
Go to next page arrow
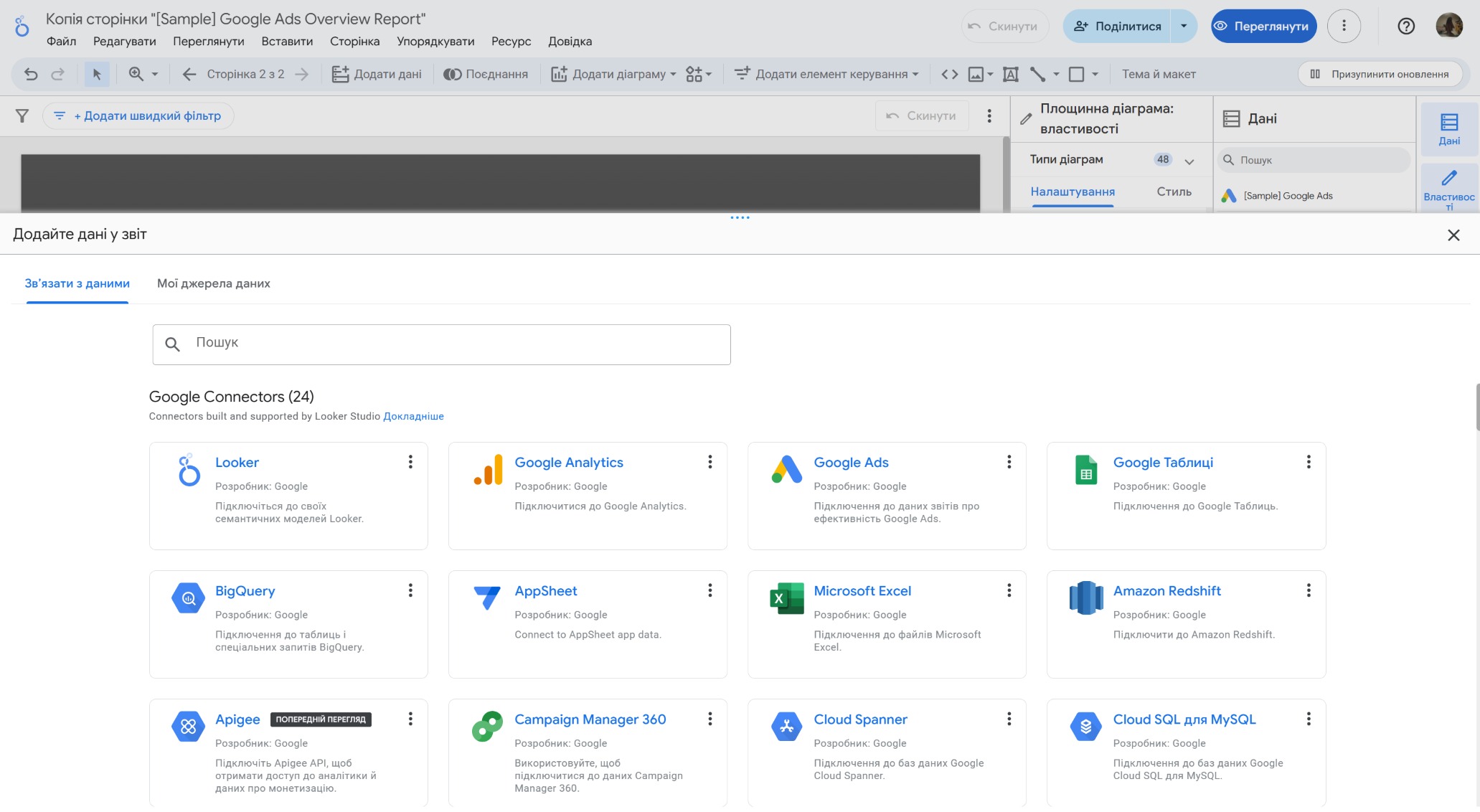coord(302,74)
